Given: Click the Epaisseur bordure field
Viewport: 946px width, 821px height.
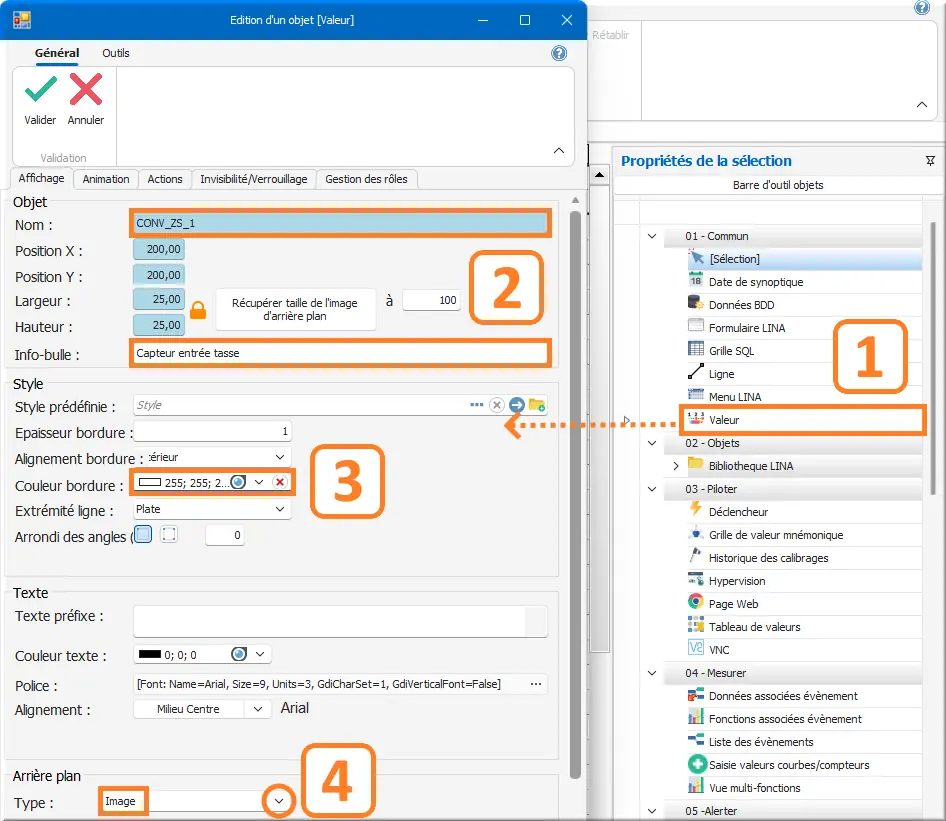Looking at the screenshot, I should click(212, 431).
